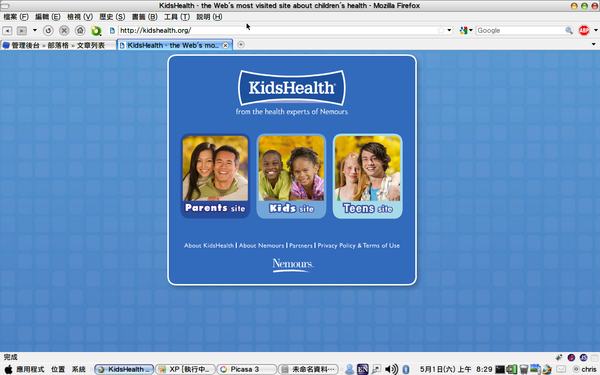Open the list-all-tabs dropdown arrow
This screenshot has height=375, width=600.
(x=593, y=44)
